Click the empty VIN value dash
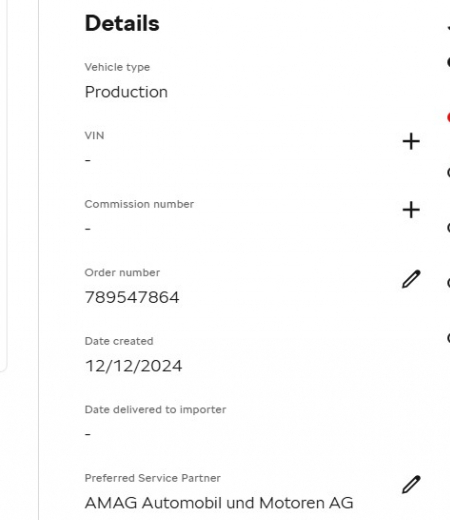 88,161
